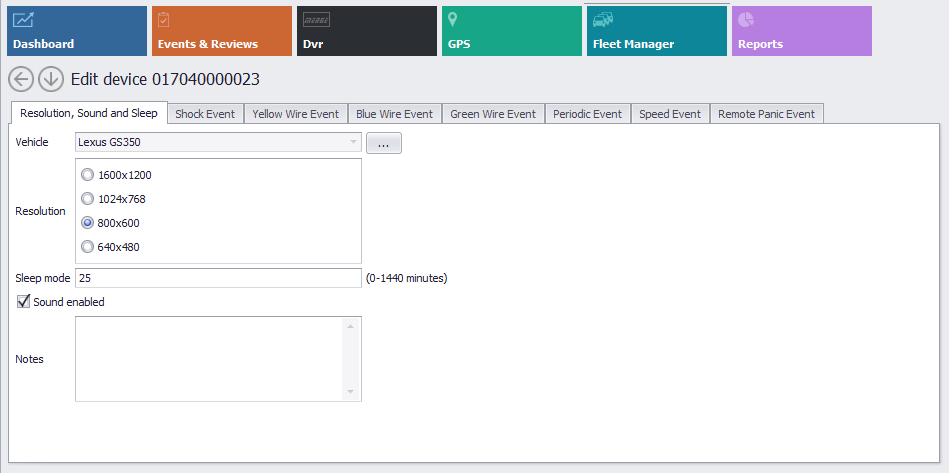Open the Dvr tile
This screenshot has height=473, width=949.
(x=366, y=31)
